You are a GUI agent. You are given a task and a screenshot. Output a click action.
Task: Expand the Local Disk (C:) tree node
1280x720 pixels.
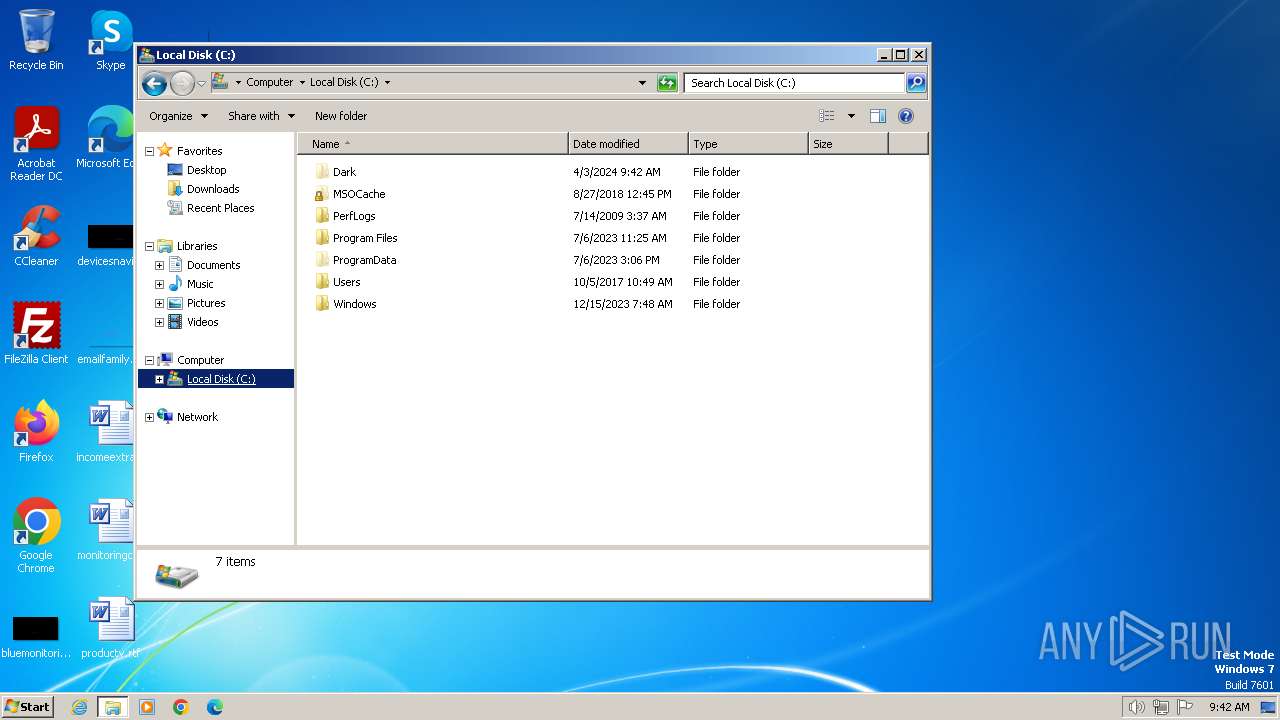[159, 379]
